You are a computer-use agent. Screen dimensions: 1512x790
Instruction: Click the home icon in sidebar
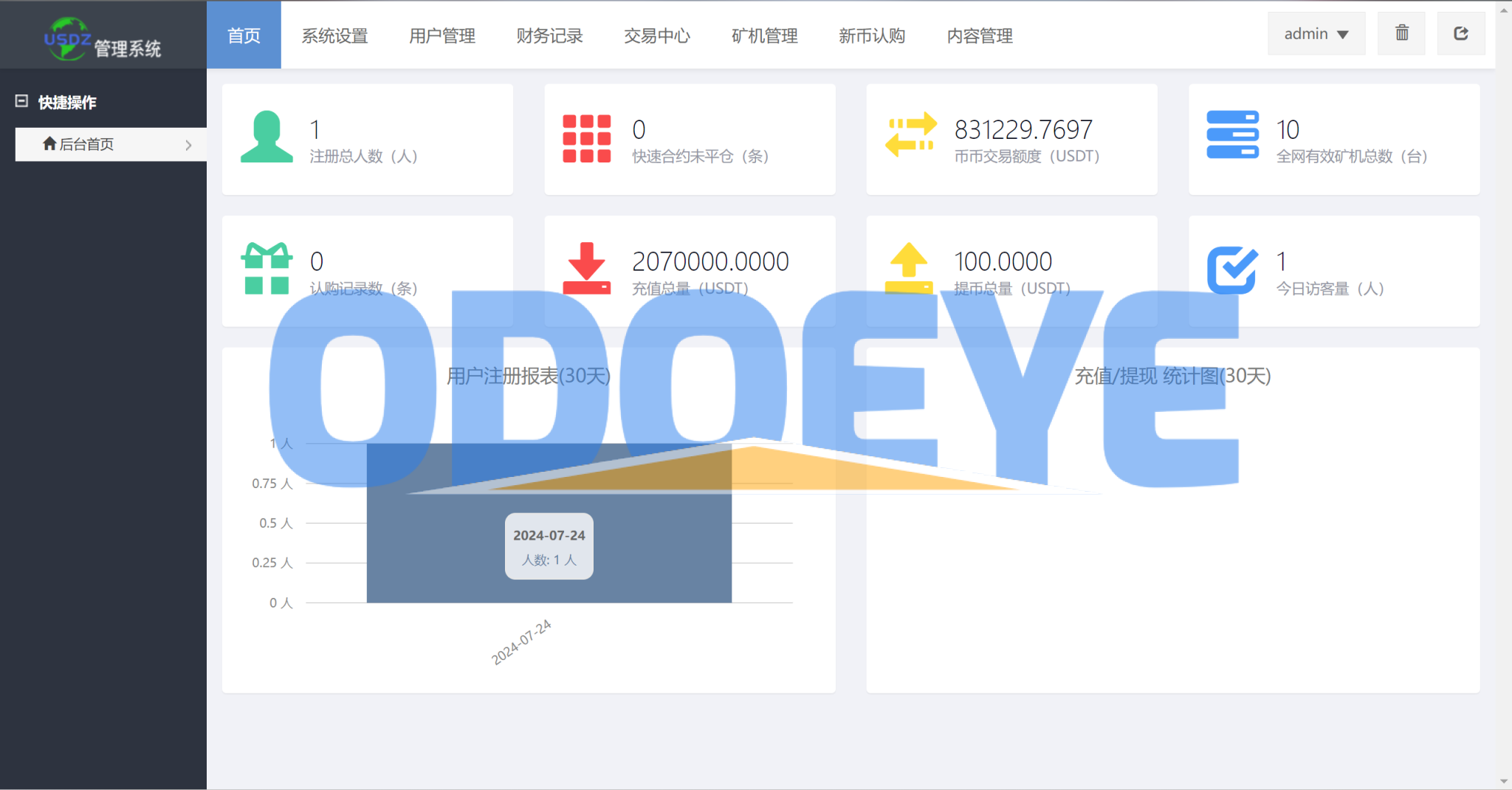(x=49, y=143)
